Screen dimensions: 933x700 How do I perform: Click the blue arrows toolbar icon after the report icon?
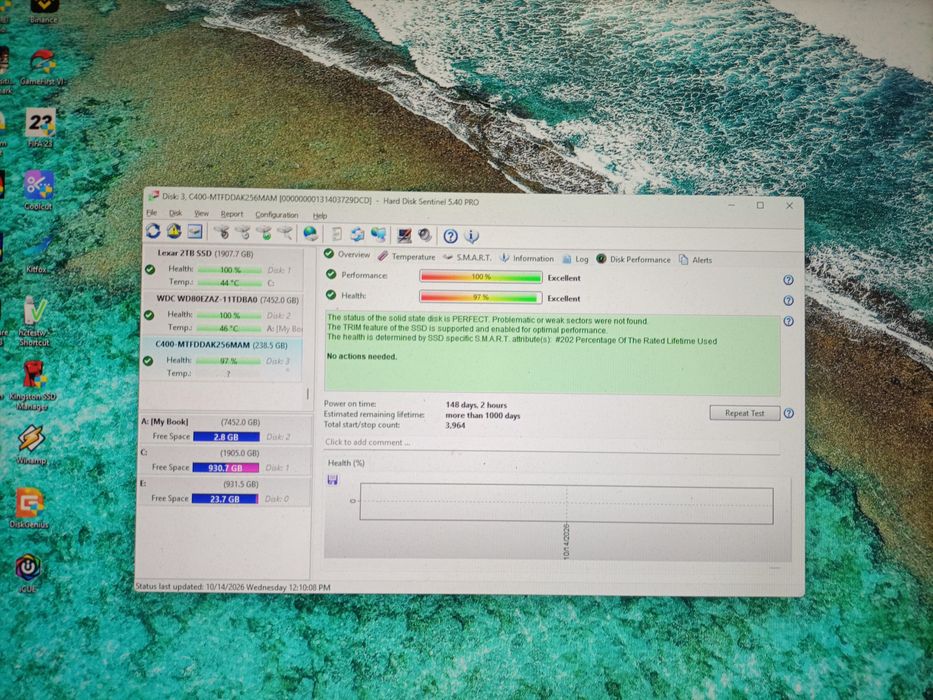pyautogui.click(x=357, y=234)
